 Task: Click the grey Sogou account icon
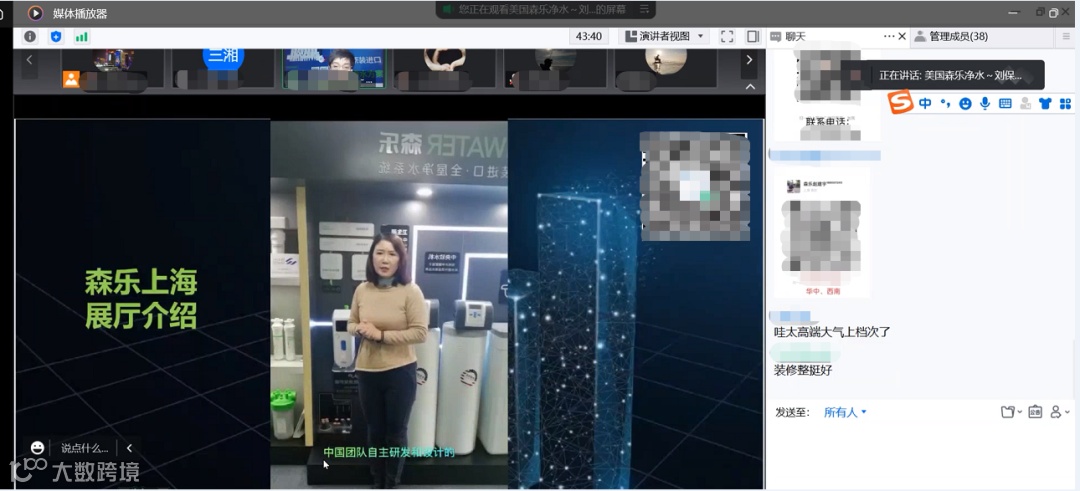click(1026, 103)
